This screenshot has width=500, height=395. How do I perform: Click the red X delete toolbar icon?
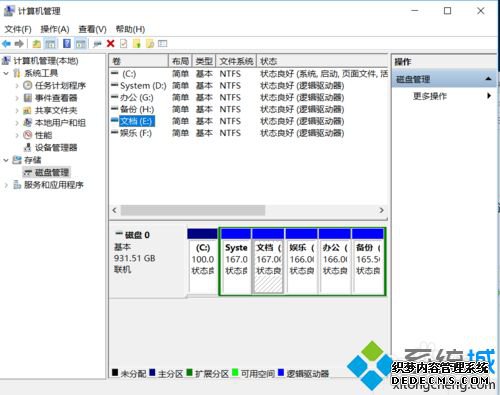(x=111, y=44)
